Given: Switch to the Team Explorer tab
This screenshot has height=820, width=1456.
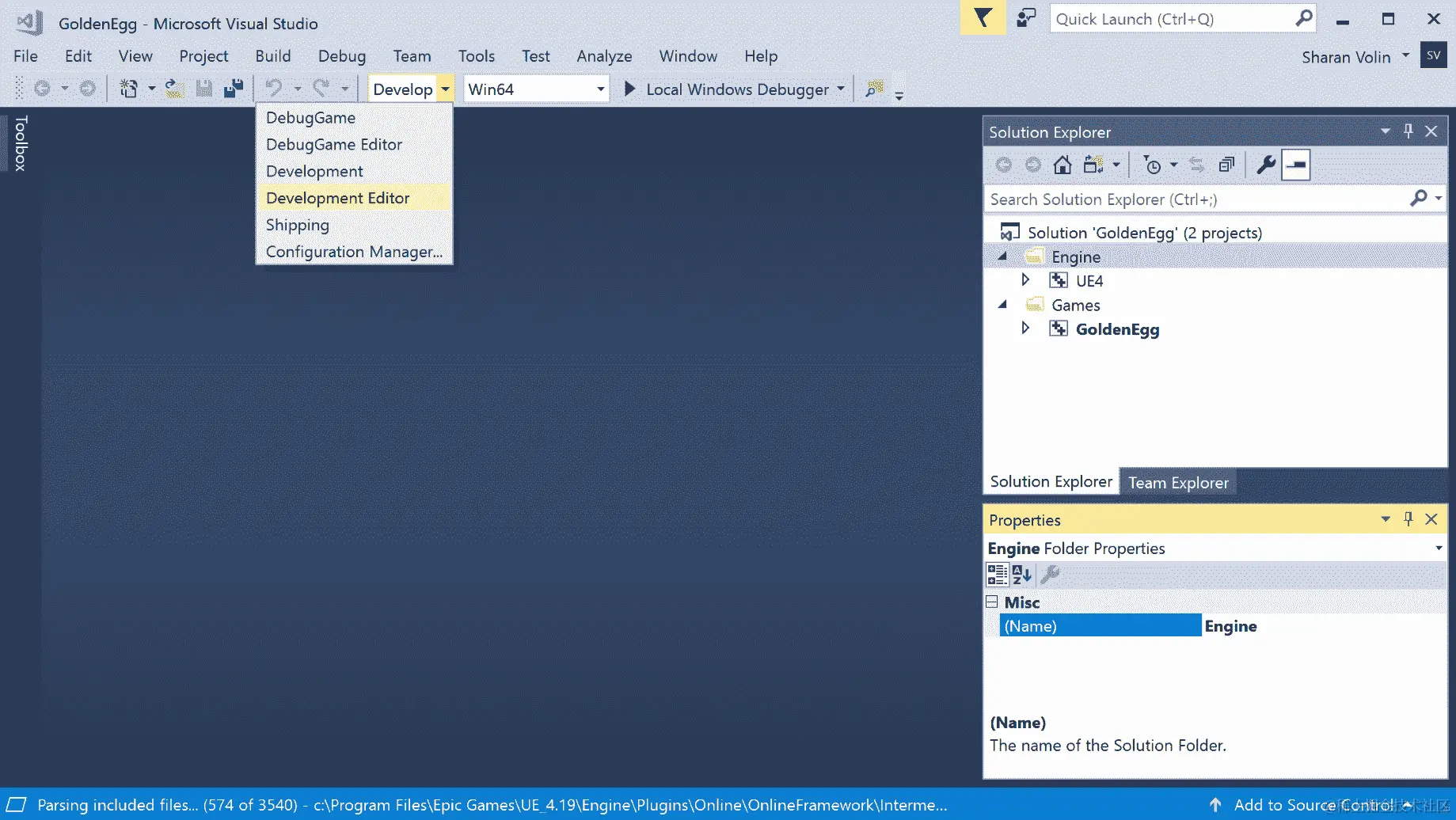Looking at the screenshot, I should click(x=1178, y=482).
